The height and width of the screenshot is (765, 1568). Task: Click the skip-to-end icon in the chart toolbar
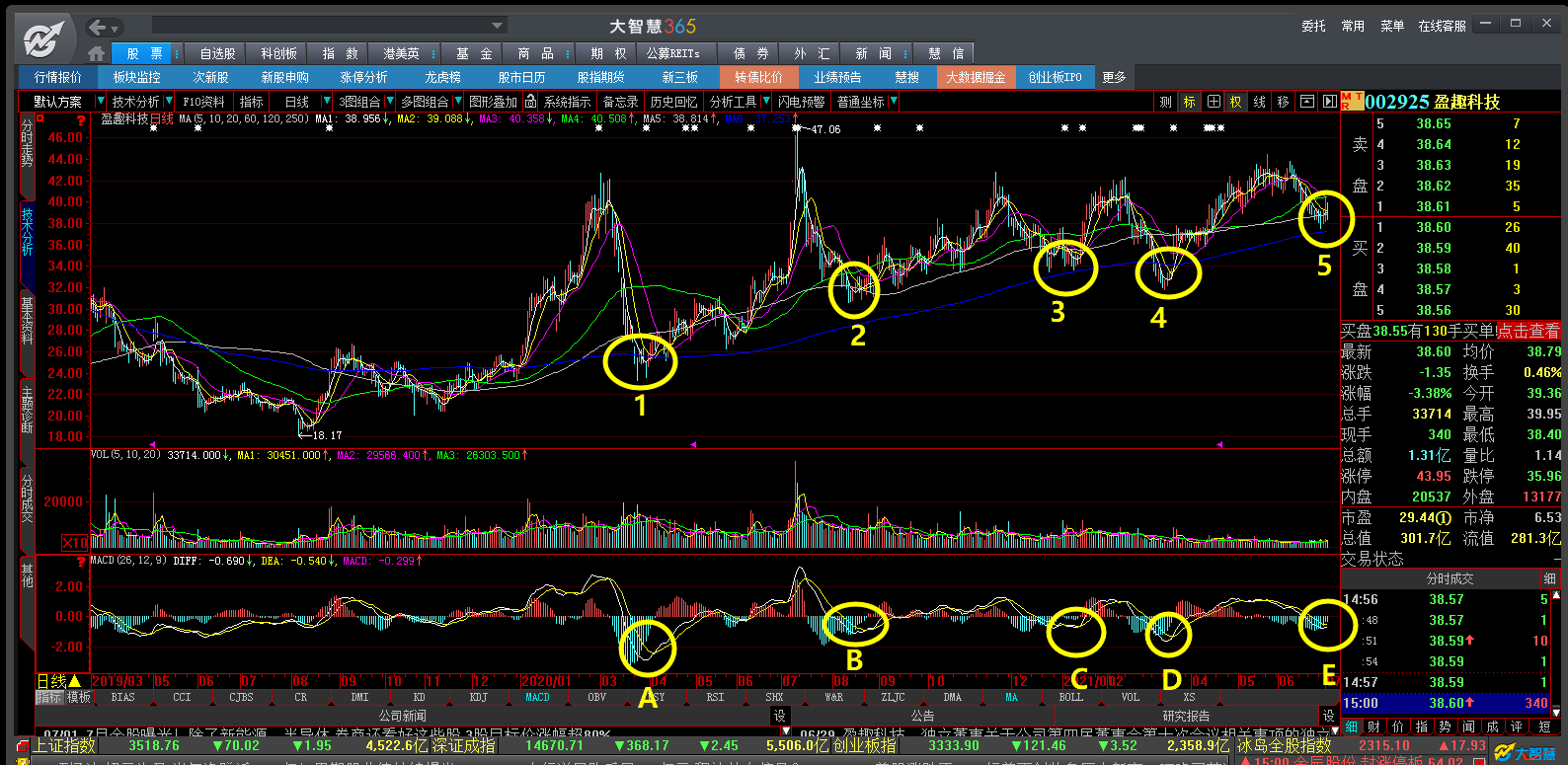[x=1329, y=102]
